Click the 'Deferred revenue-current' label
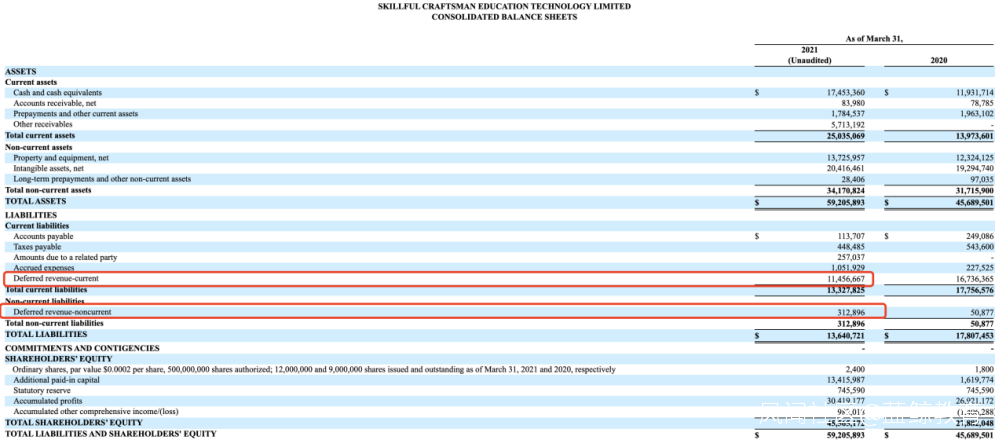The height and width of the screenshot is (440, 995). pyautogui.click(x=56, y=279)
